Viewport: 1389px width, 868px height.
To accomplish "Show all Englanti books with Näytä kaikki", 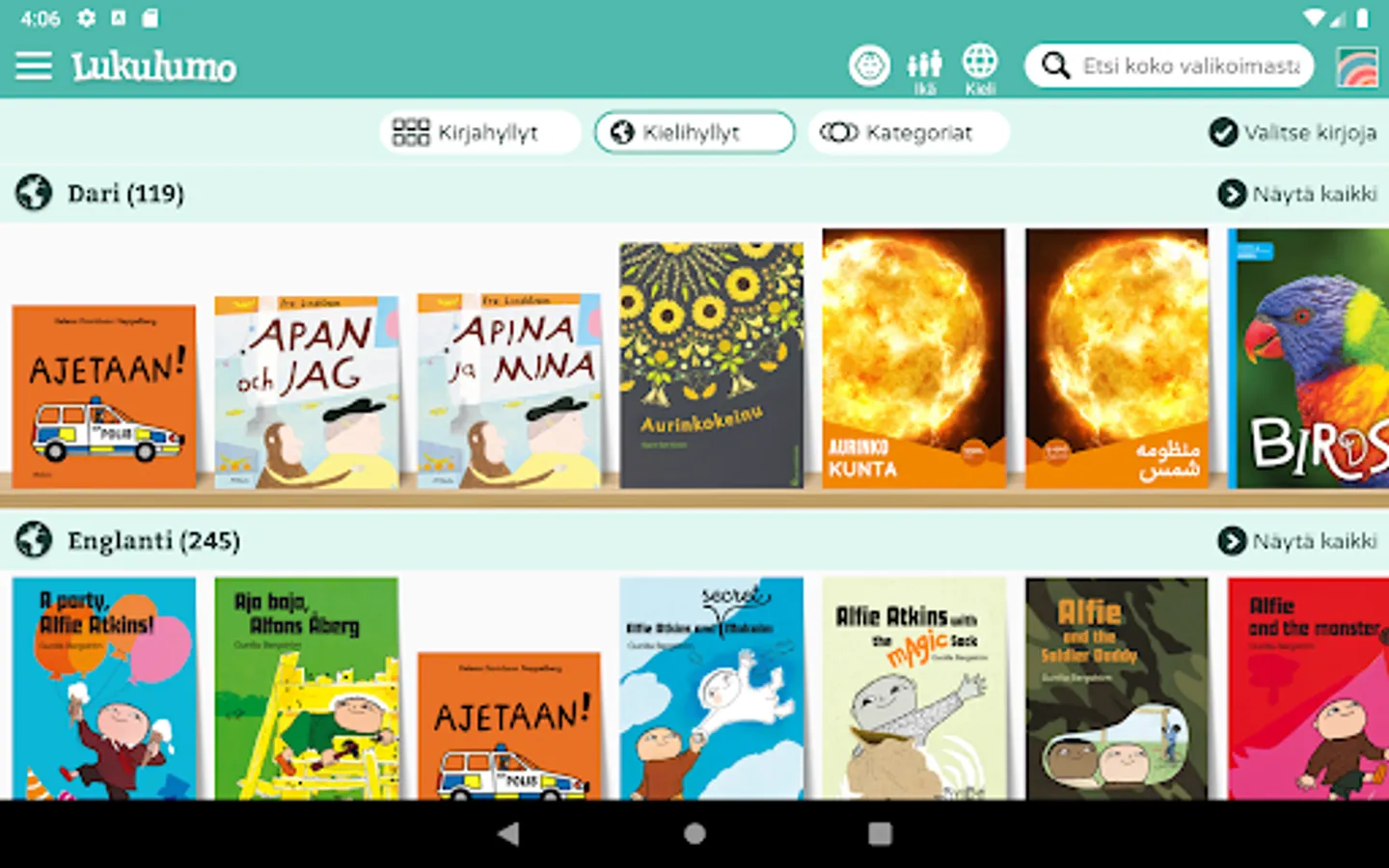I will click(1297, 541).
